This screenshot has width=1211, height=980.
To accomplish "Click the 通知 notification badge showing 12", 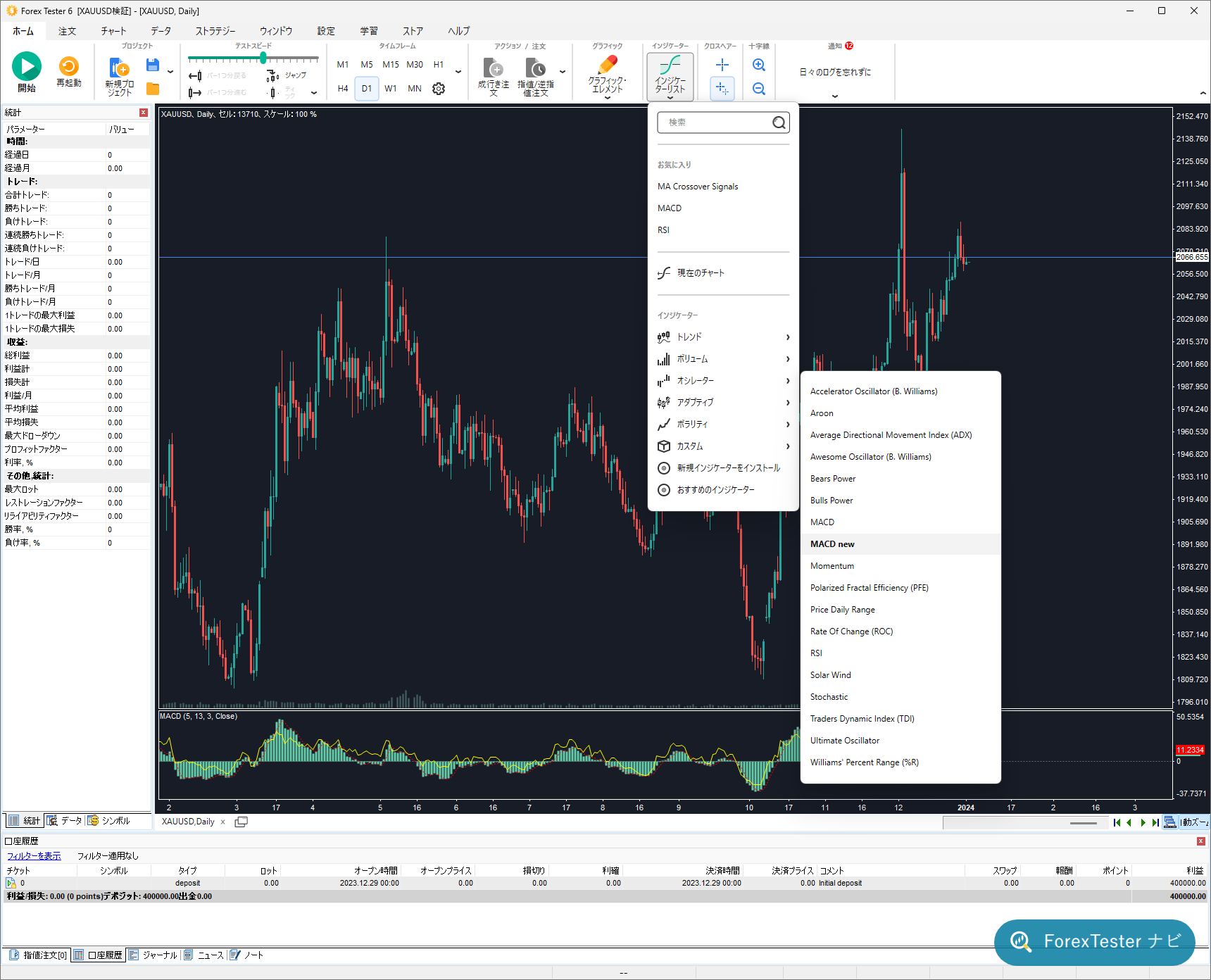I will pyautogui.click(x=849, y=46).
